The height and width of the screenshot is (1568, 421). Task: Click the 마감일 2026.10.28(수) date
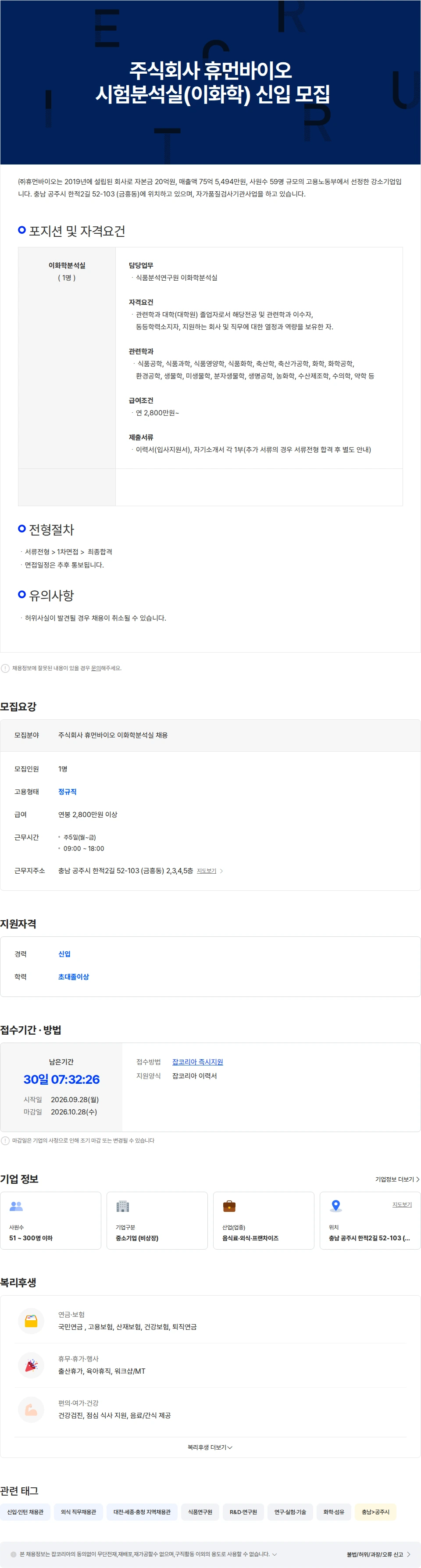[74, 1112]
